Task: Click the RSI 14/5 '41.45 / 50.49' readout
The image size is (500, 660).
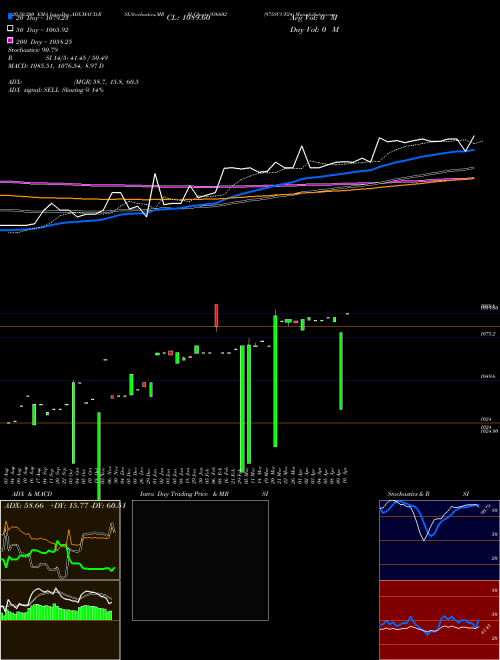Action: [86, 58]
